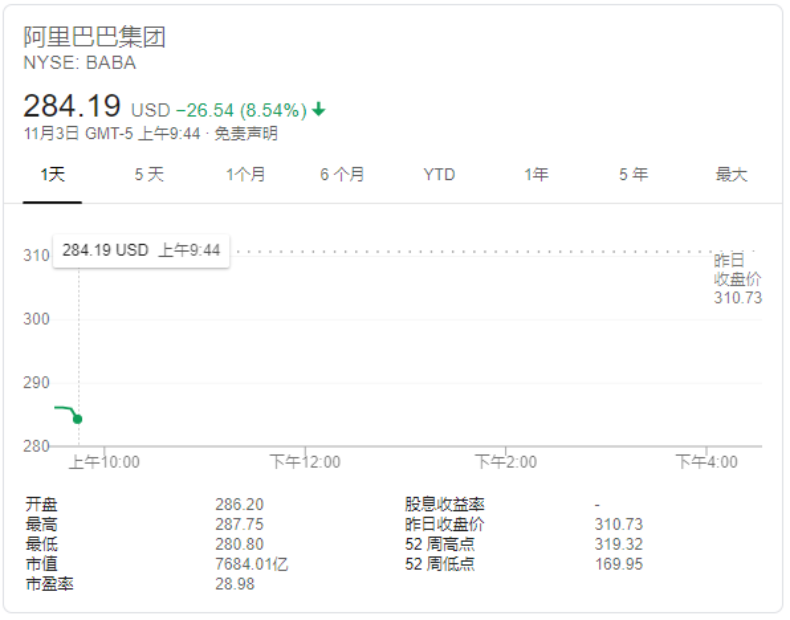Click the 昨日收盘价 310.73 chart label
790x620 pixels.
point(738,279)
